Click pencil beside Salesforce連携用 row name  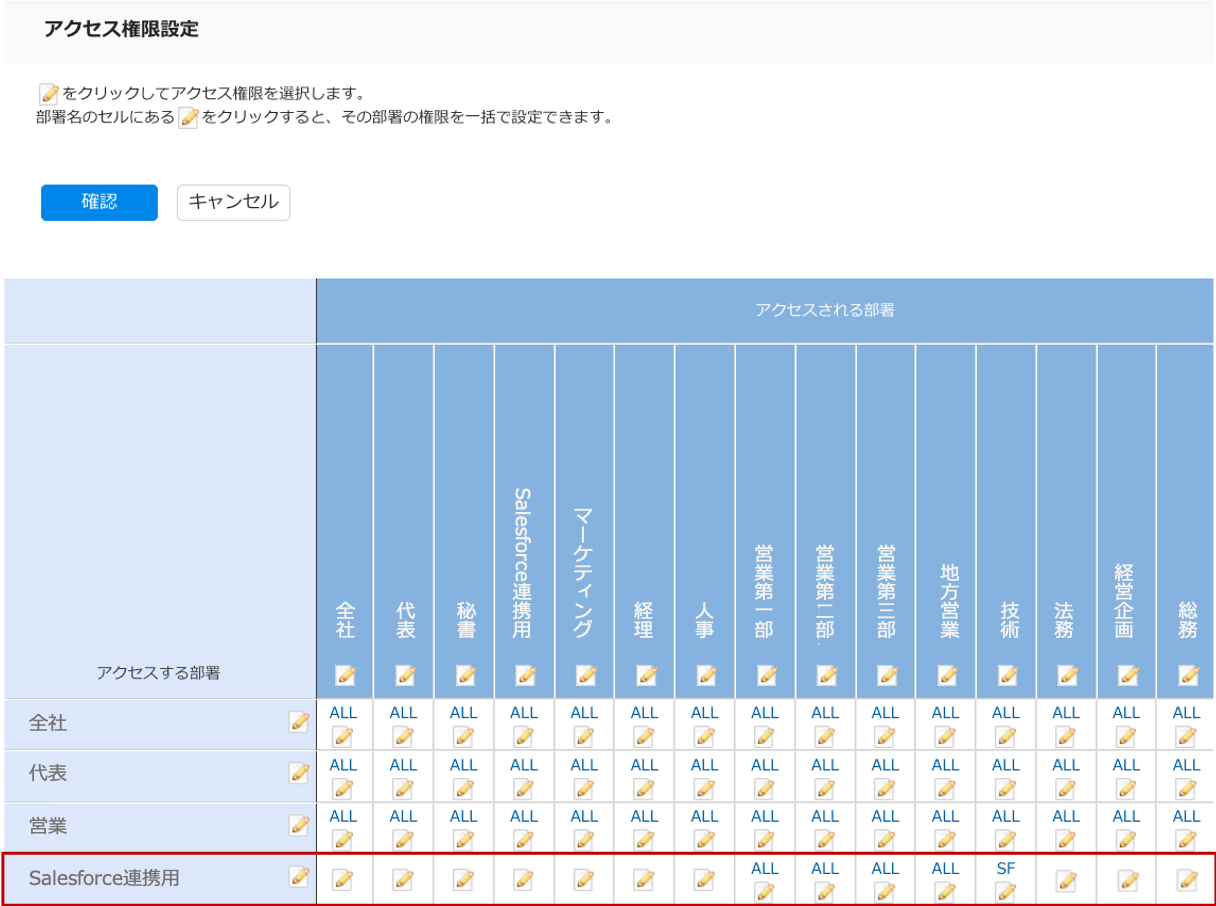(298, 876)
